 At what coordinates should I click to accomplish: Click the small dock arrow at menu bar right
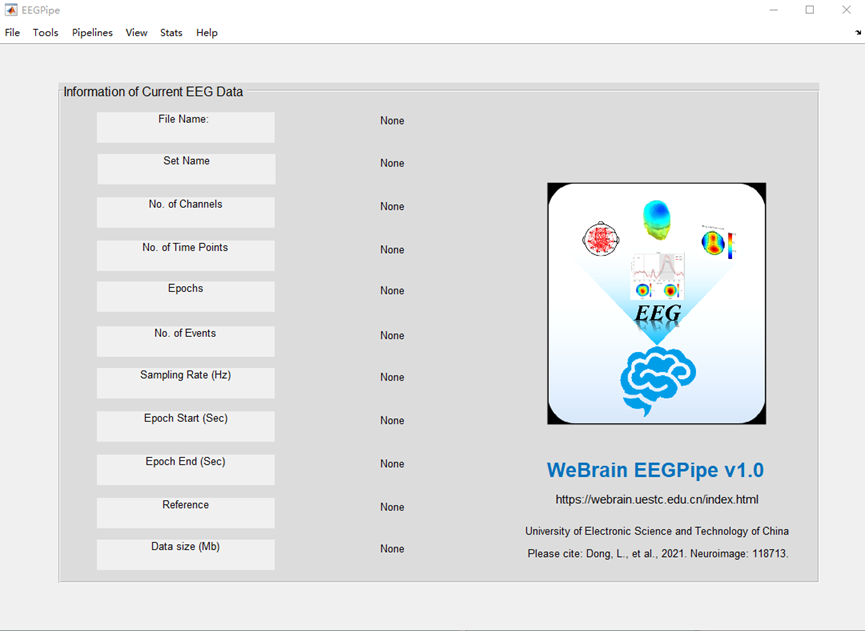click(x=858, y=33)
